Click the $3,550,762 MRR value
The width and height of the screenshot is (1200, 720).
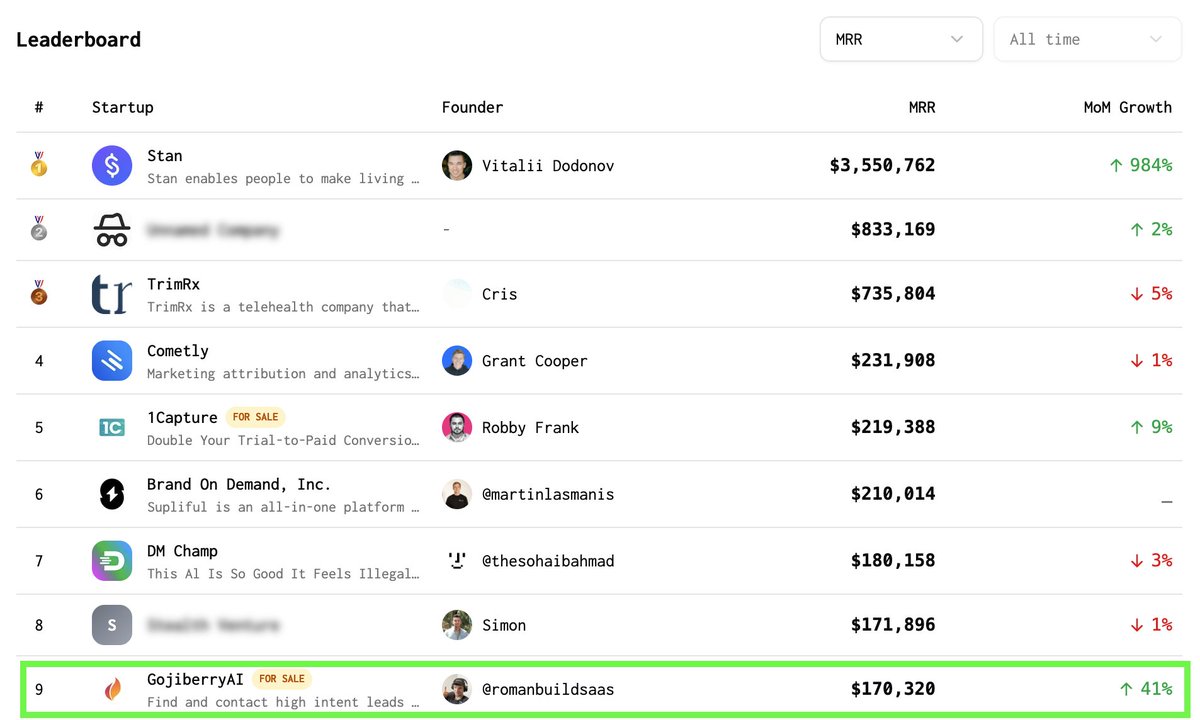pos(882,165)
